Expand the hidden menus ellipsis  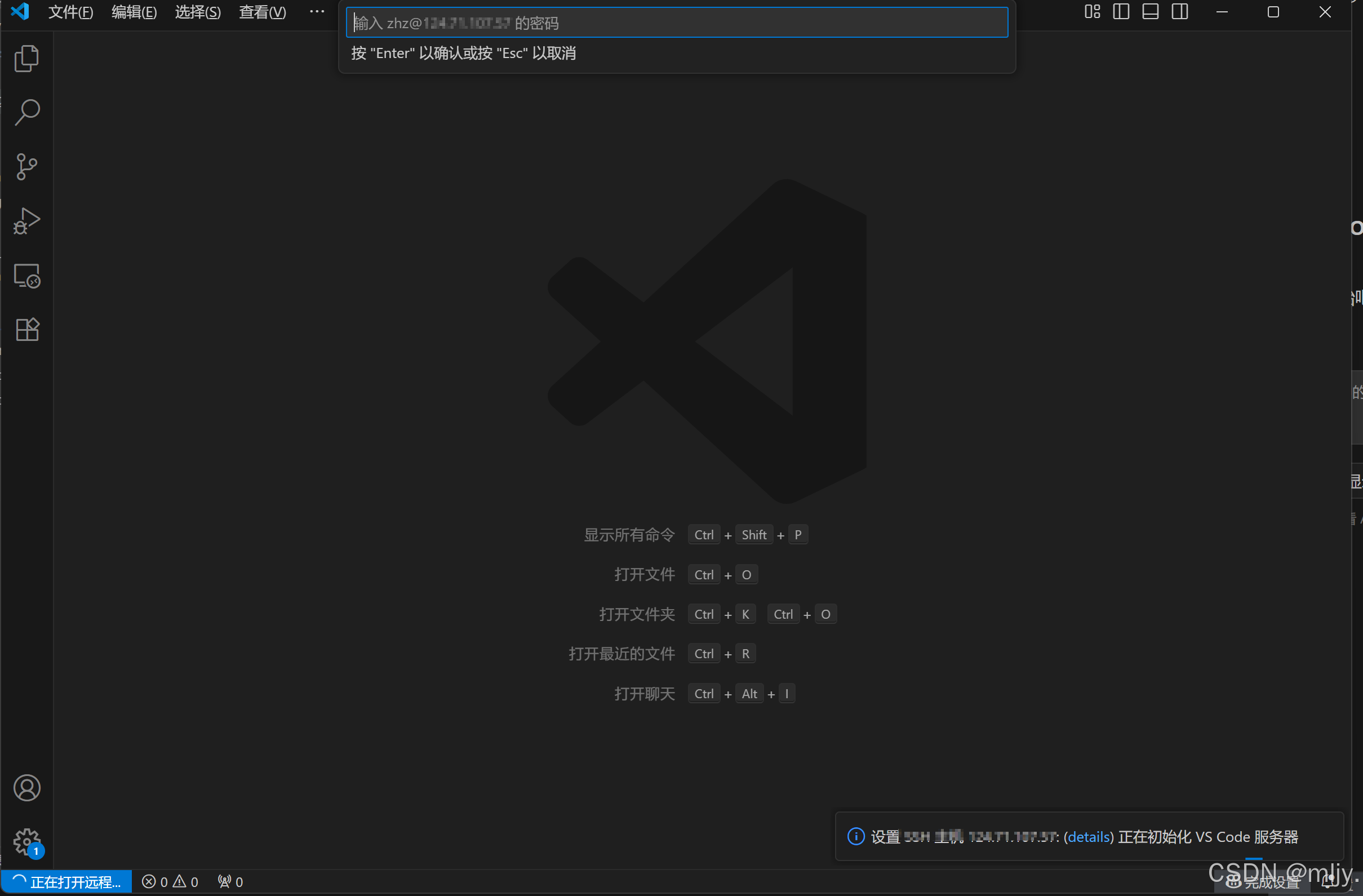point(317,11)
